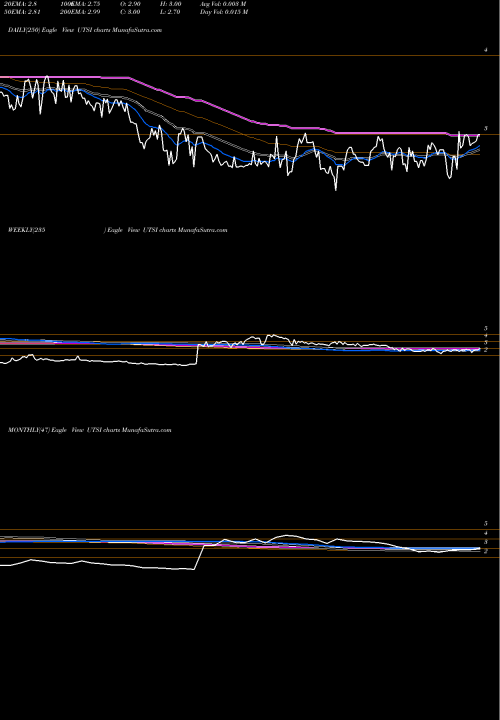The image size is (500, 720).
Task: Click the WEEKLY(285 chart title label
Action: click(x=27, y=230)
